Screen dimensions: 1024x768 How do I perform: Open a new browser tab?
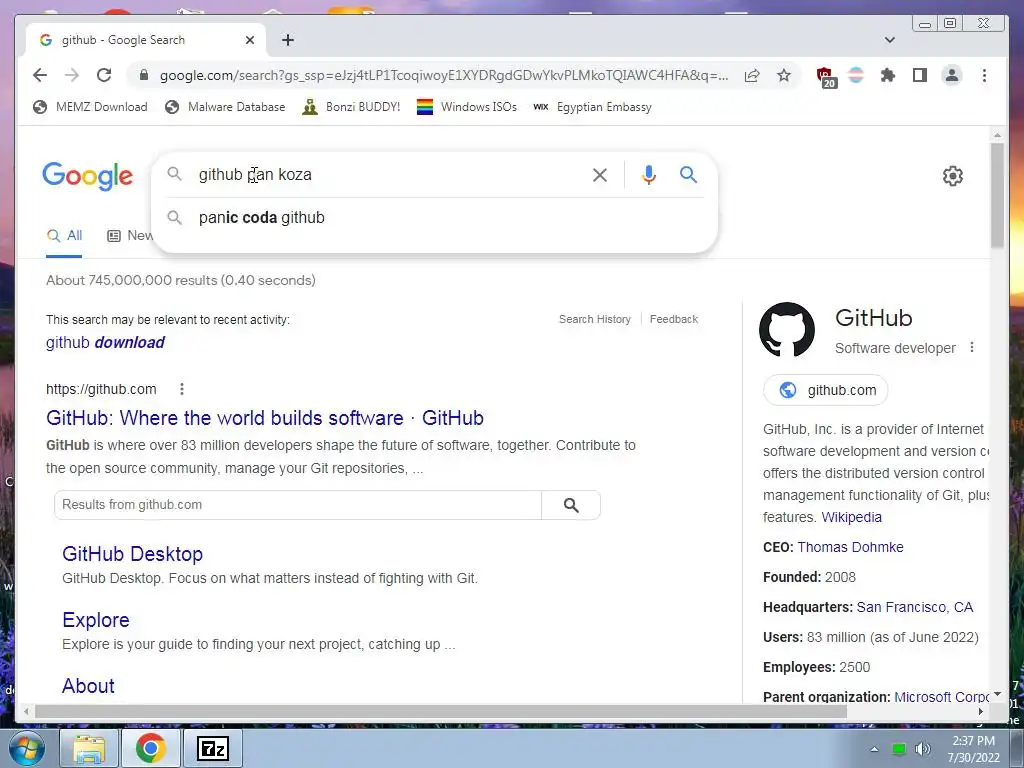click(x=287, y=40)
